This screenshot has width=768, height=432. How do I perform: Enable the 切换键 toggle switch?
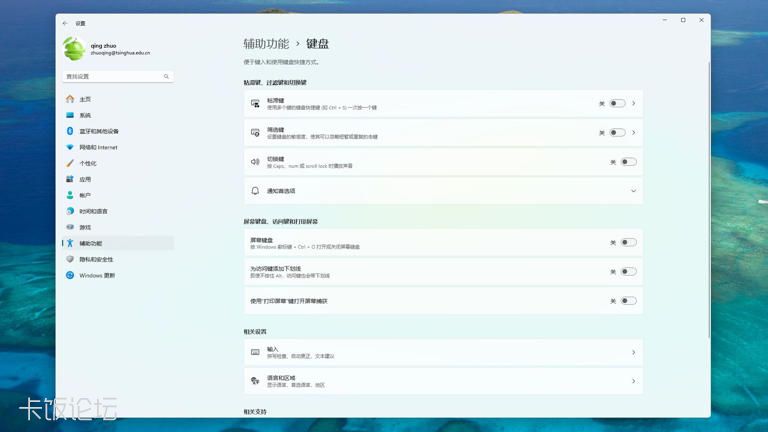tap(627, 161)
